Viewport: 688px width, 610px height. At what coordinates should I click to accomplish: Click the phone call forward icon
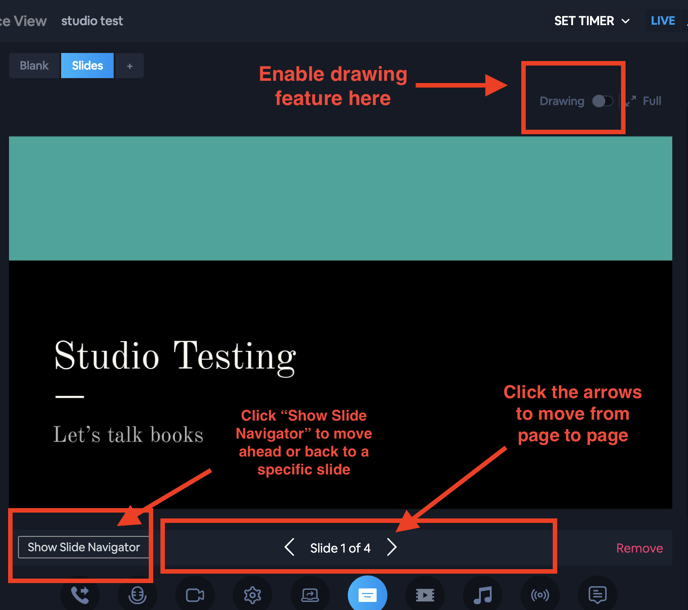point(80,595)
